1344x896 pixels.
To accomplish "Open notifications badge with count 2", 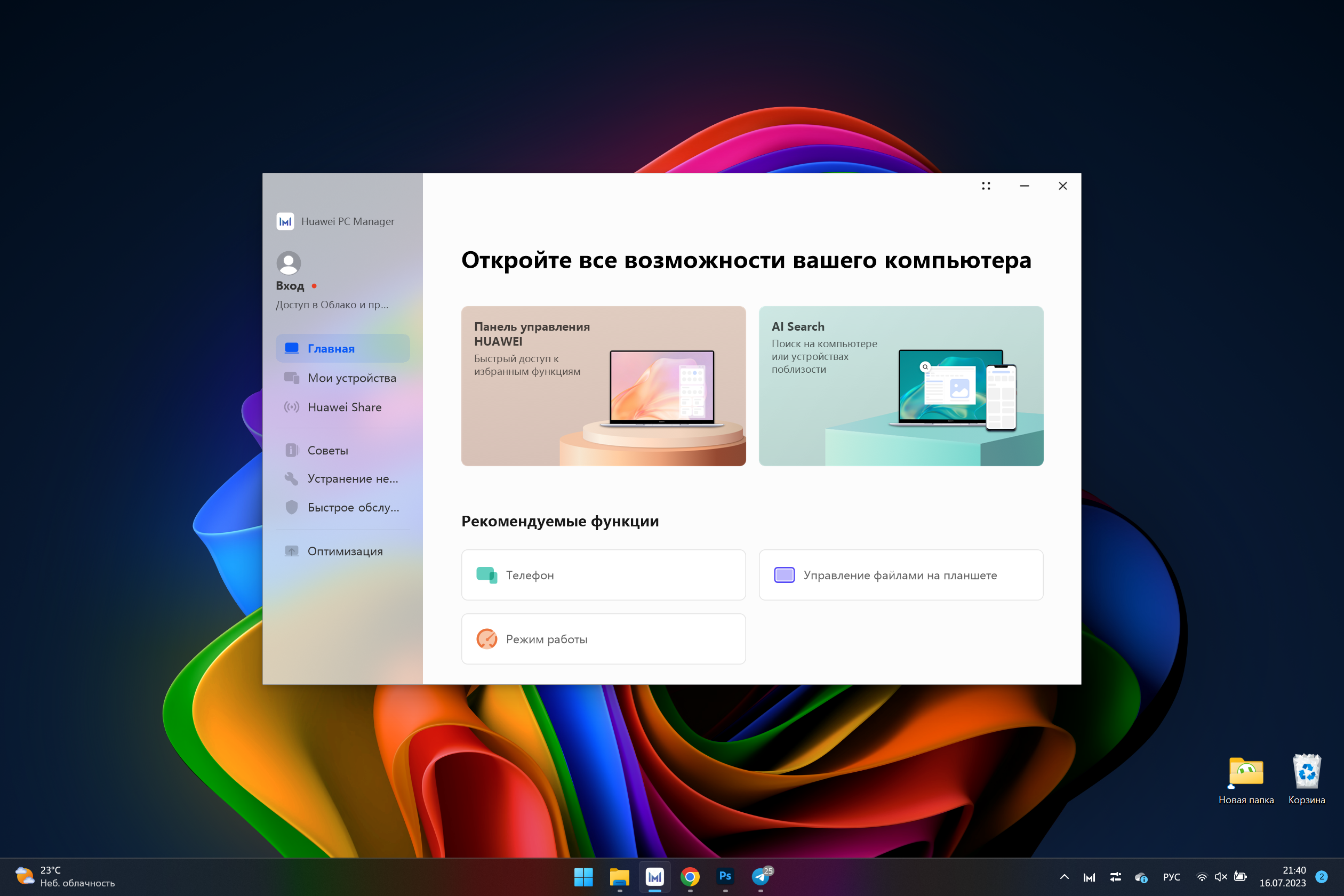I will (x=1322, y=877).
